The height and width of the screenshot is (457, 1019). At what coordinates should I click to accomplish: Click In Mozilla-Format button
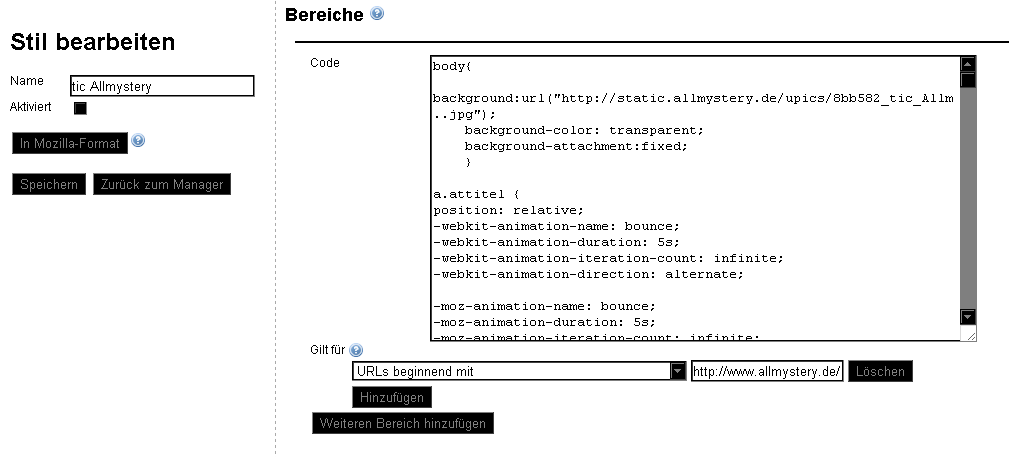click(x=70, y=144)
